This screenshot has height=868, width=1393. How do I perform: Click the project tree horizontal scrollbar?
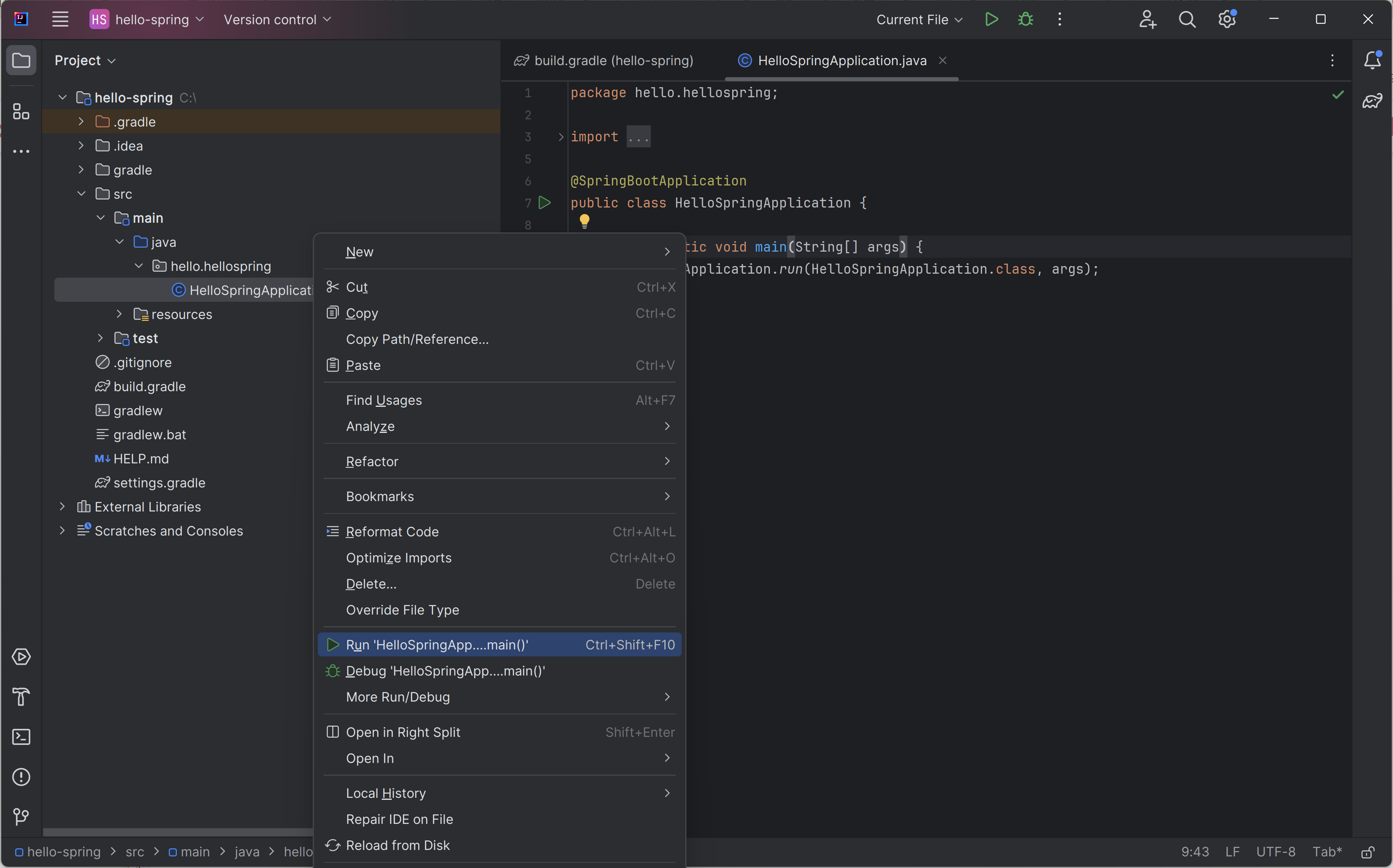pyautogui.click(x=178, y=832)
